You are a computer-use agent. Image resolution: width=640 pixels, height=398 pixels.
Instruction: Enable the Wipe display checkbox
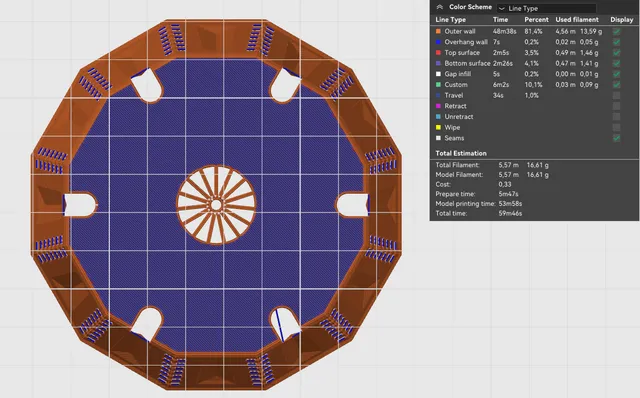click(616, 127)
